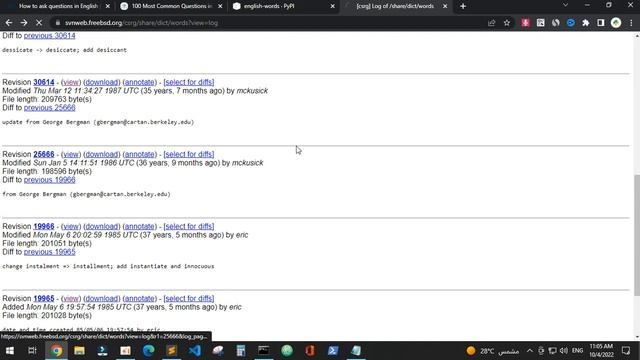Open revision 30614 link
640x360 pixels.
pos(44,82)
